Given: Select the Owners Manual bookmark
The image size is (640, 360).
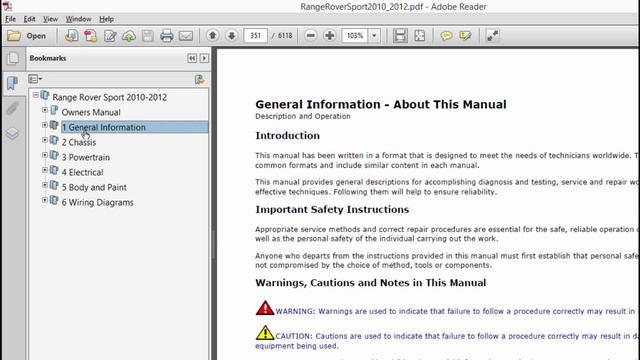Looking at the screenshot, I should (x=91, y=112).
